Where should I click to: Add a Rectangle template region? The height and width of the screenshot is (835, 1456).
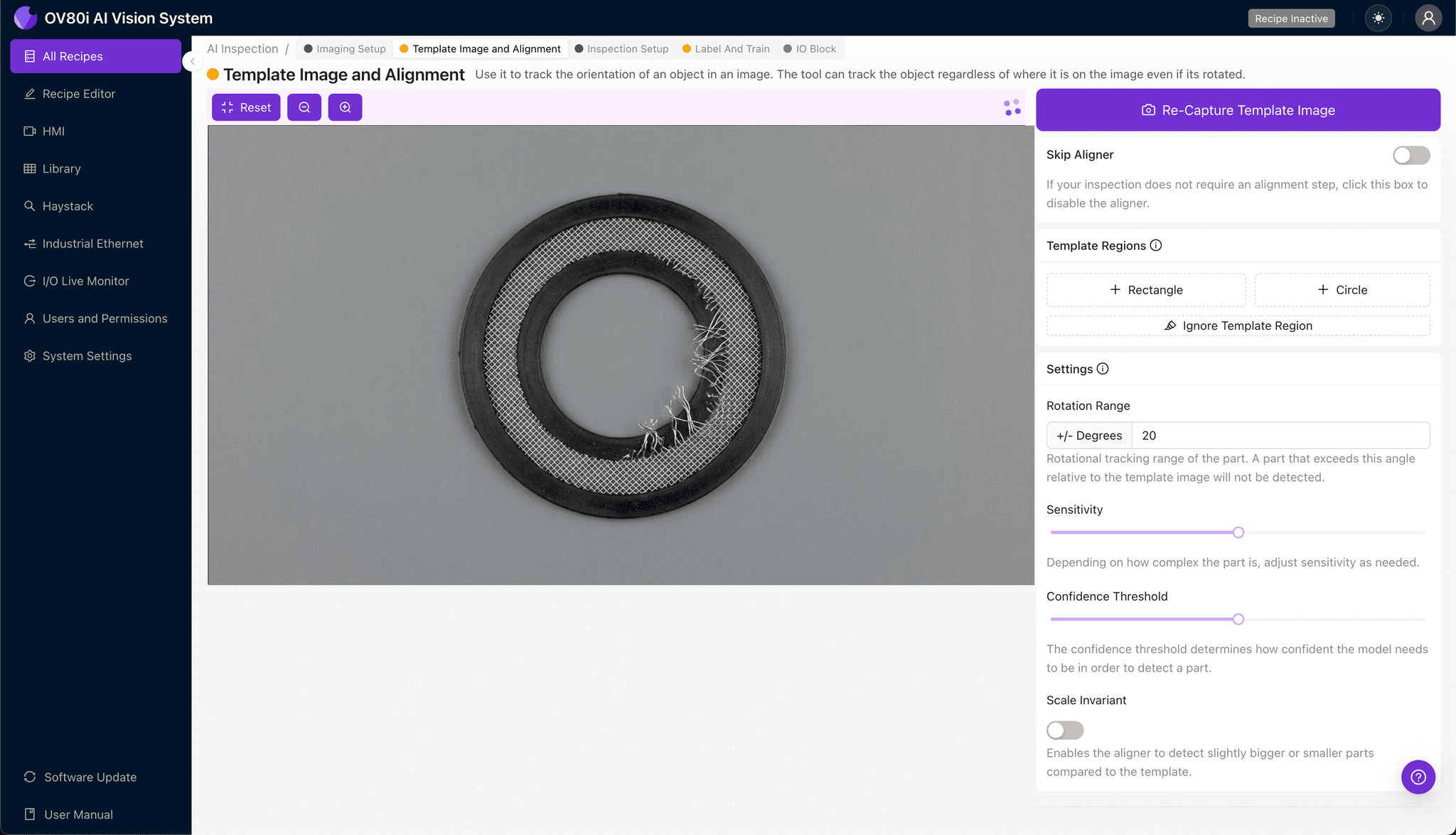(1146, 290)
